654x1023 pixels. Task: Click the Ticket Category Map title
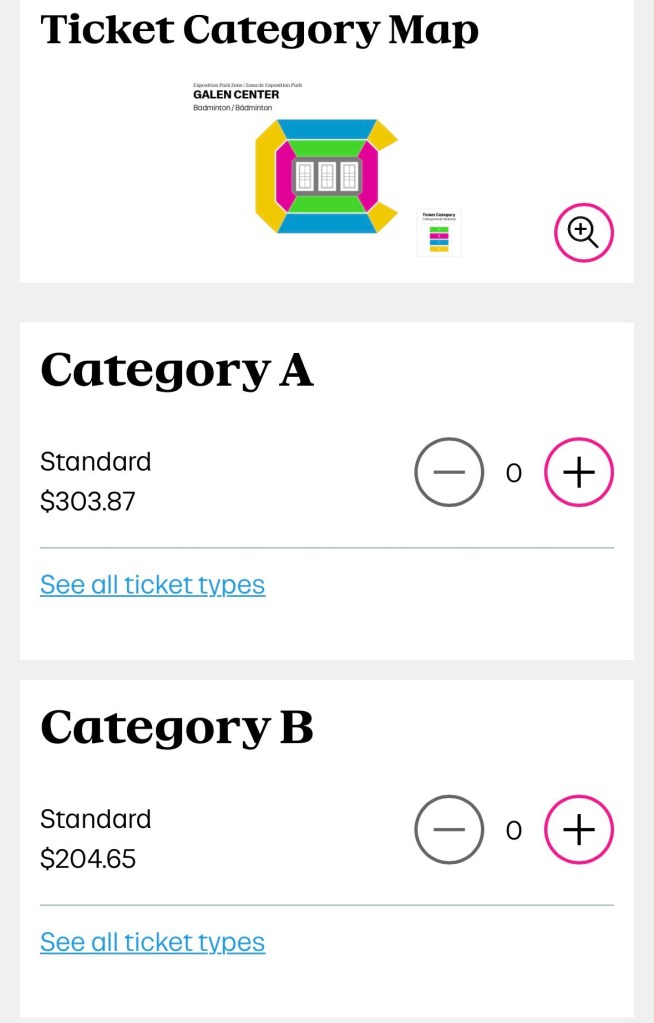259,29
